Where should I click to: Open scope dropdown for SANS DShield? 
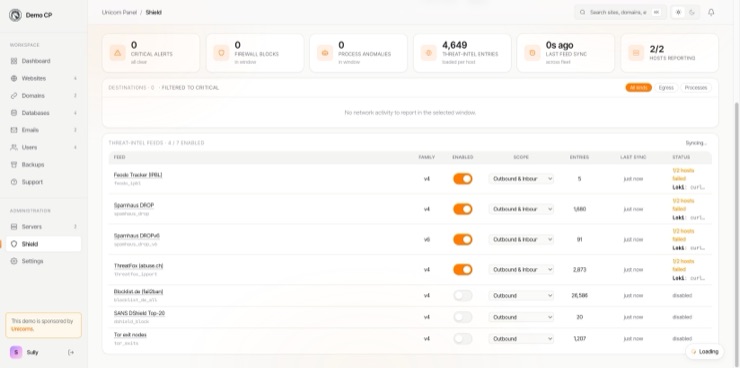click(521, 317)
